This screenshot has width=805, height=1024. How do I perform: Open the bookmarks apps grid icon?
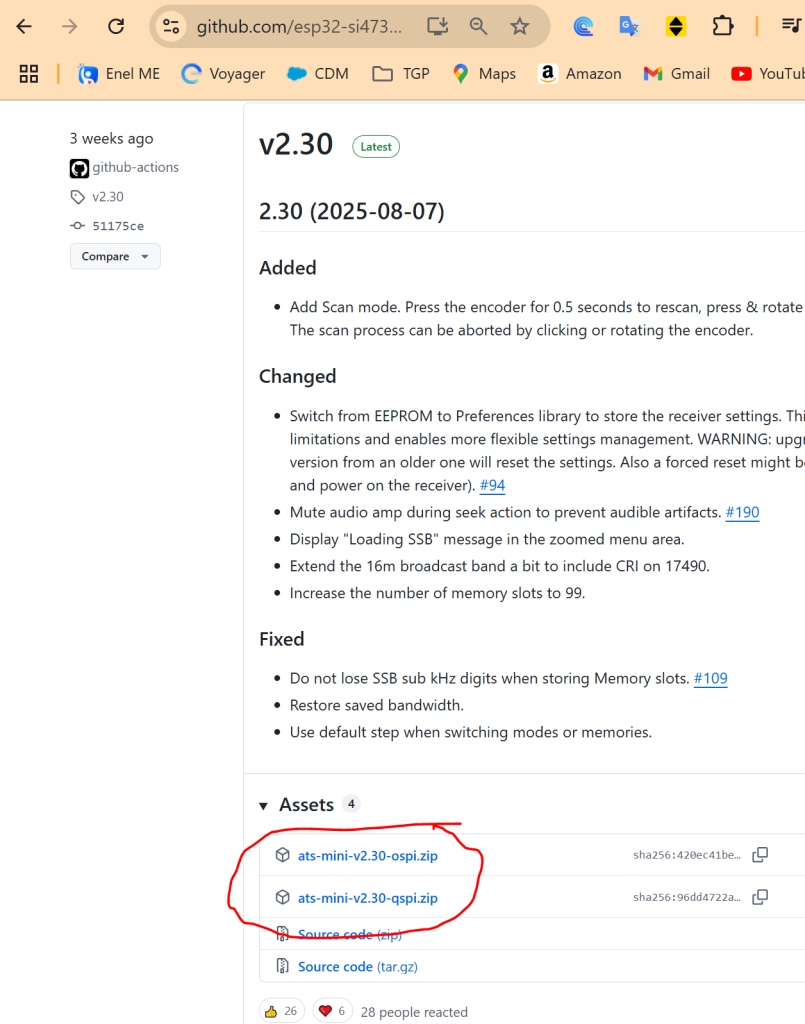pyautogui.click(x=29, y=73)
